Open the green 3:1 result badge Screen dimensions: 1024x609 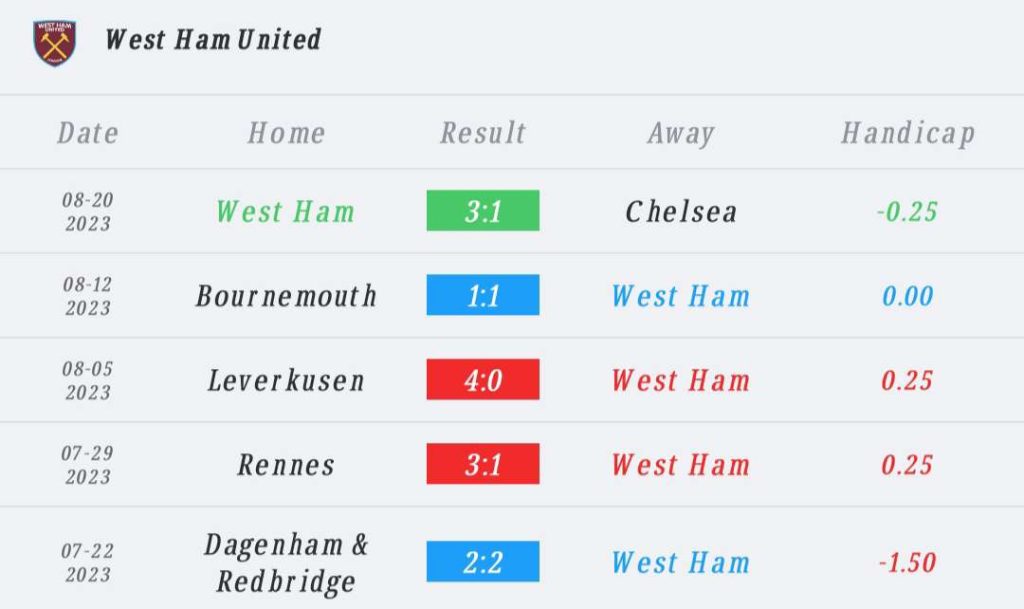pyautogui.click(x=483, y=210)
